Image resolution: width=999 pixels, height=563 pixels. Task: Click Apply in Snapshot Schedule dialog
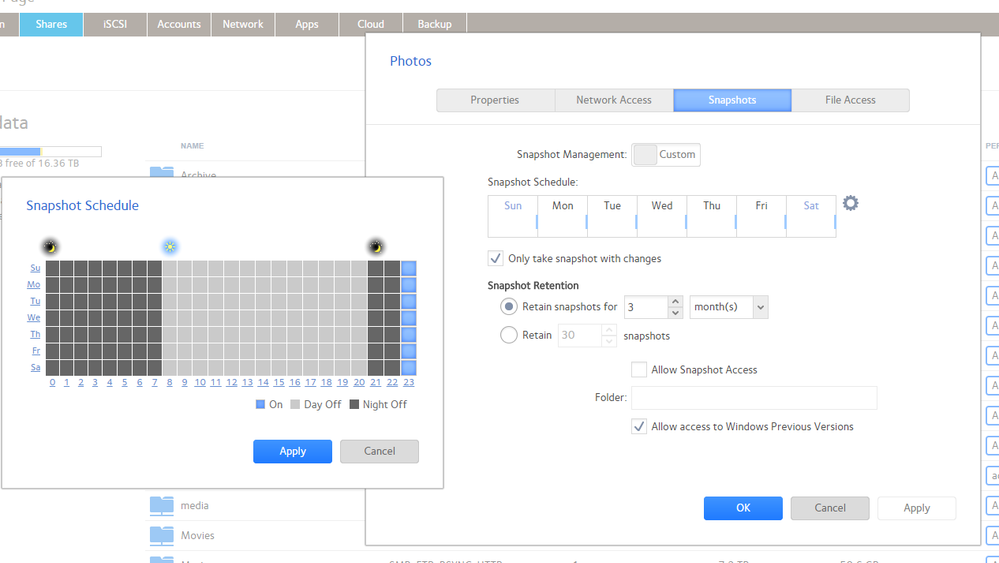tap(292, 451)
